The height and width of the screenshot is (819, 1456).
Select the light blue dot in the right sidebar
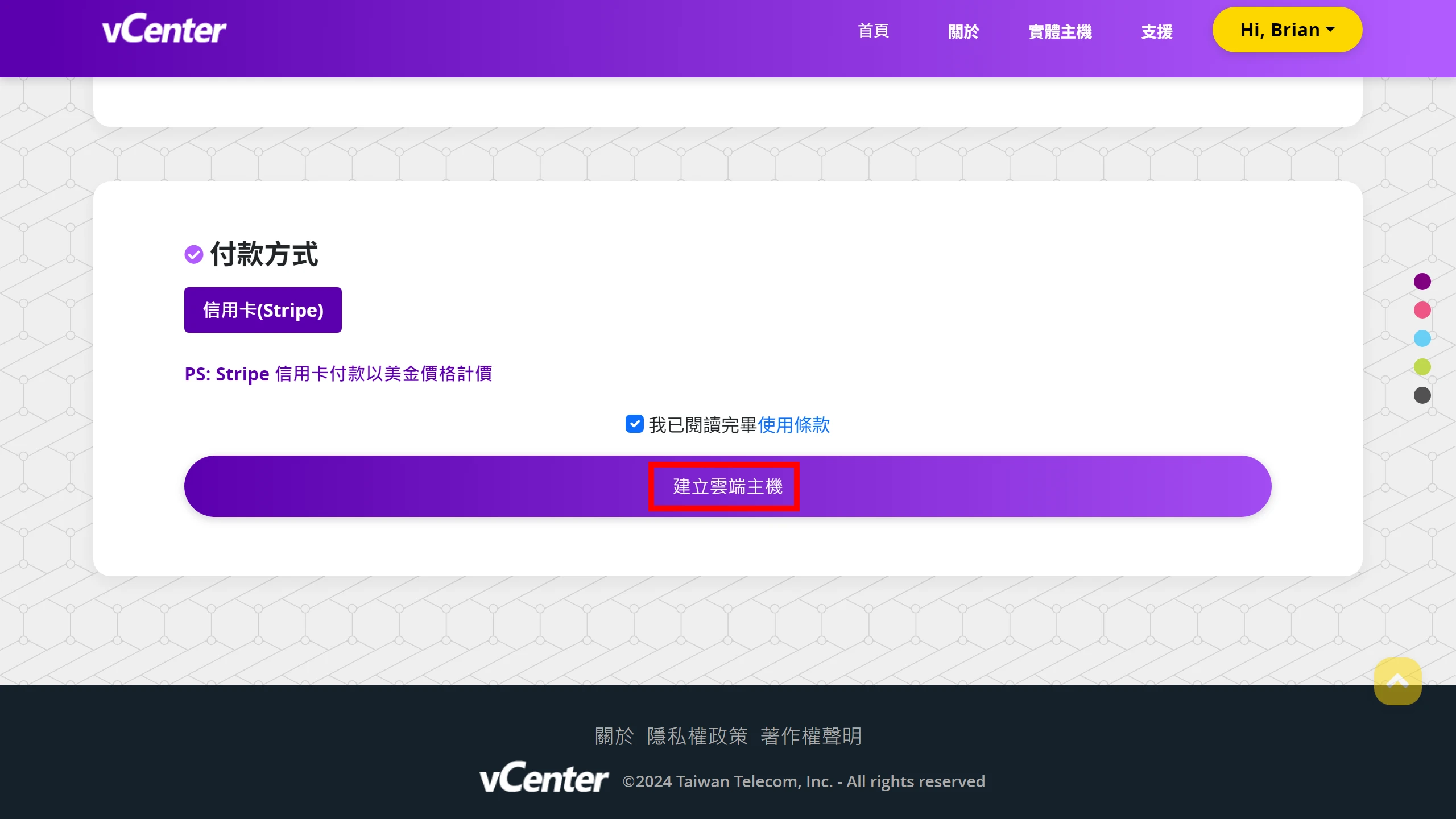(1422, 338)
